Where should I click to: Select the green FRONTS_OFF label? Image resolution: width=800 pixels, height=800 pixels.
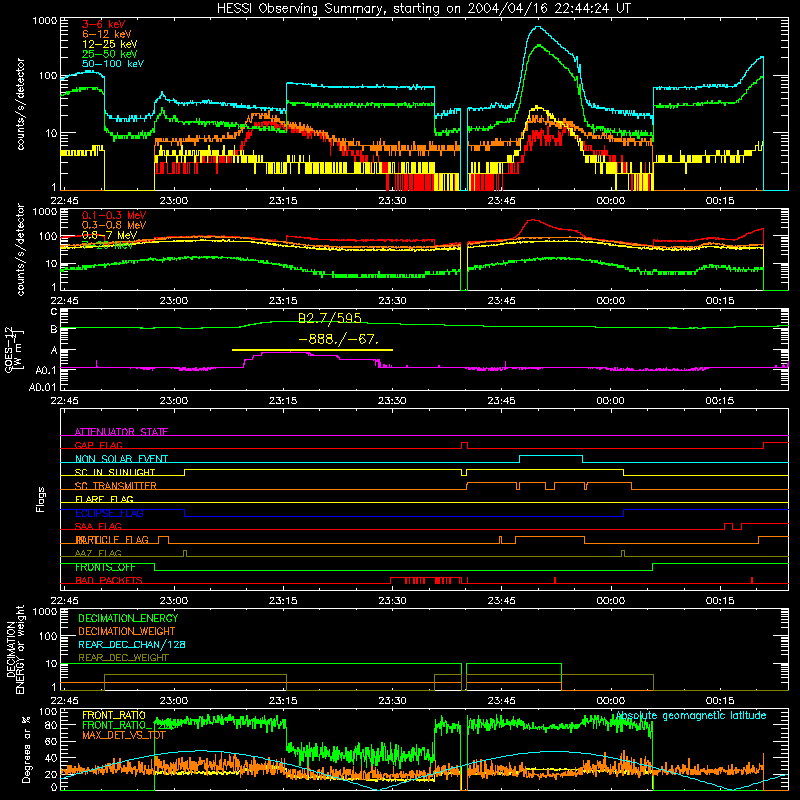[105, 567]
